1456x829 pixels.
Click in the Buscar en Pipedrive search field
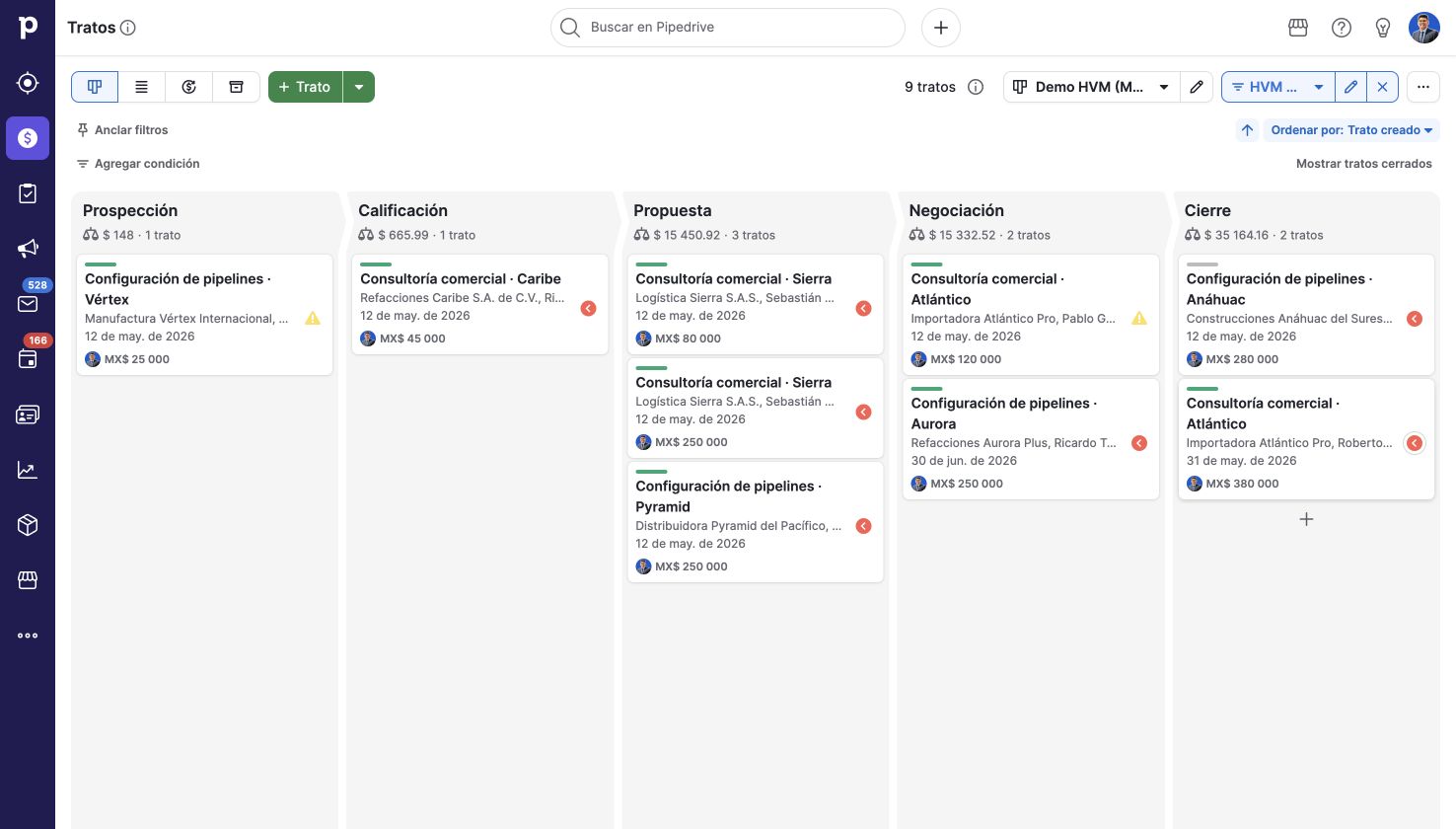[x=728, y=28]
